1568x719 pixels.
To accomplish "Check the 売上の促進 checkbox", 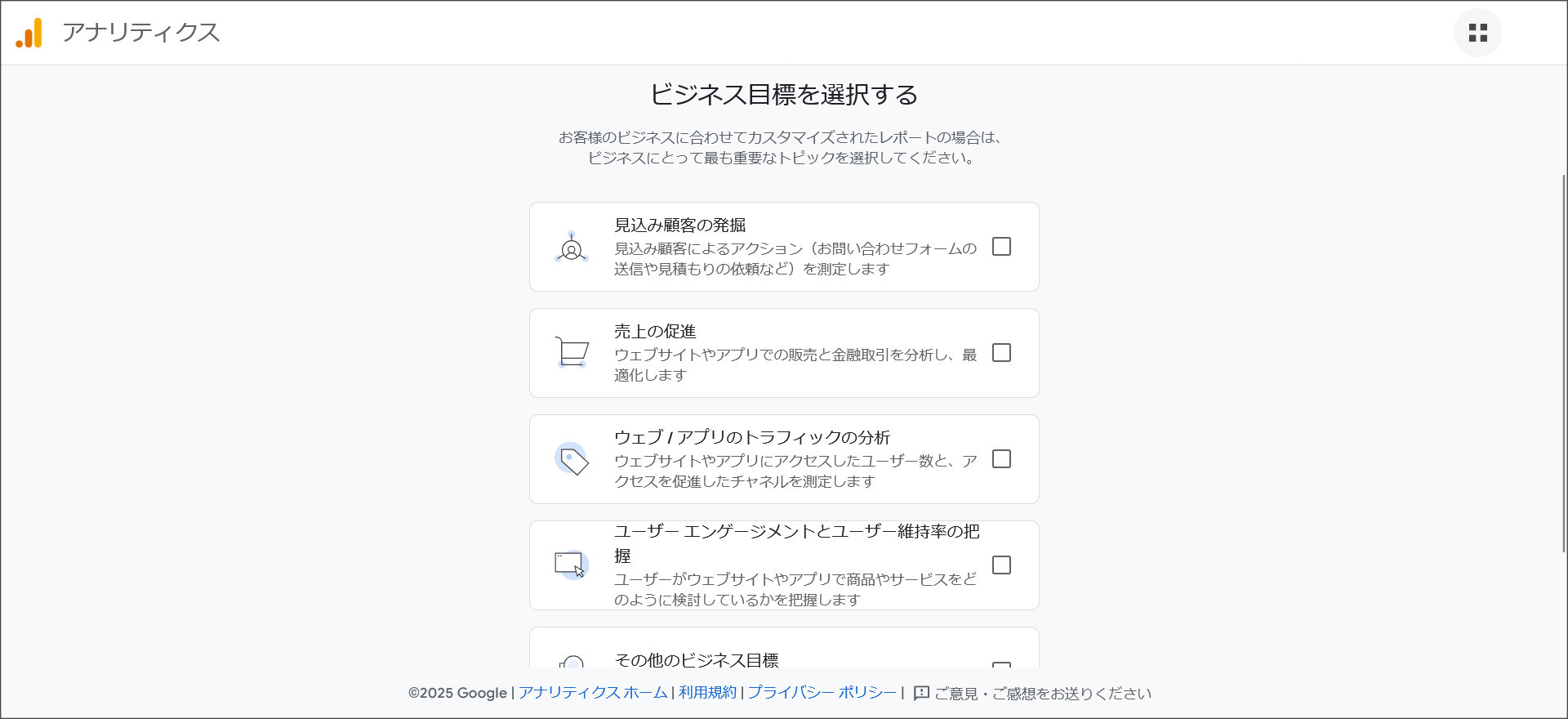I will 1001,353.
